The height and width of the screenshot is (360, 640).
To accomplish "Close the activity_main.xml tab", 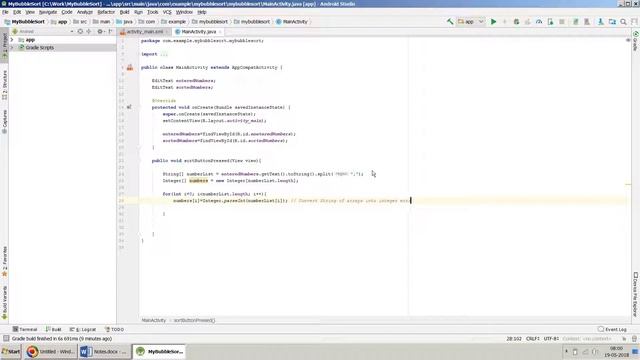I will click(x=167, y=31).
